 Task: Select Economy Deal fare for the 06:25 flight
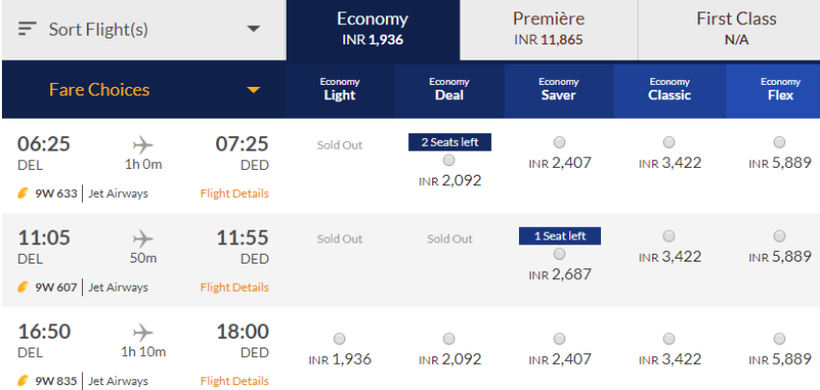(x=449, y=160)
